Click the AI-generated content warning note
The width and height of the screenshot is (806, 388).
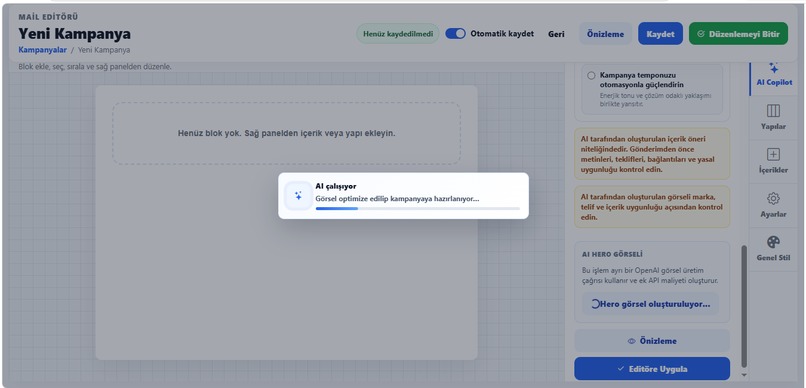[652, 154]
